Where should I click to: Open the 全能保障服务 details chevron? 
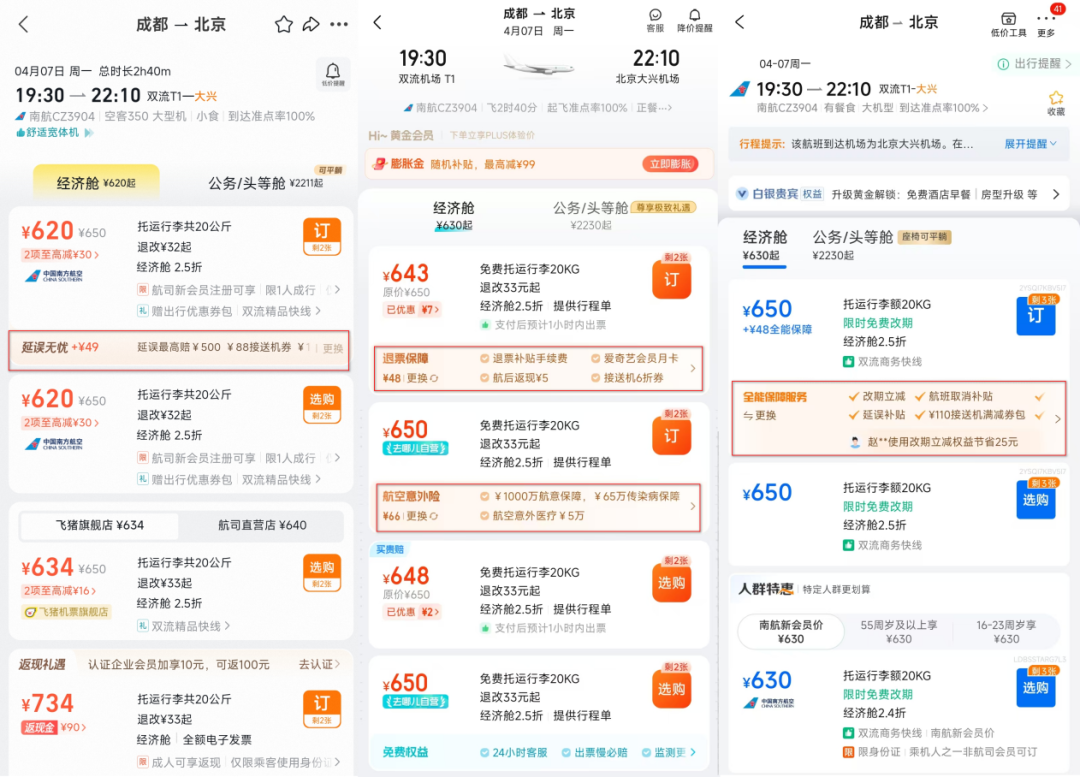click(x=1057, y=418)
